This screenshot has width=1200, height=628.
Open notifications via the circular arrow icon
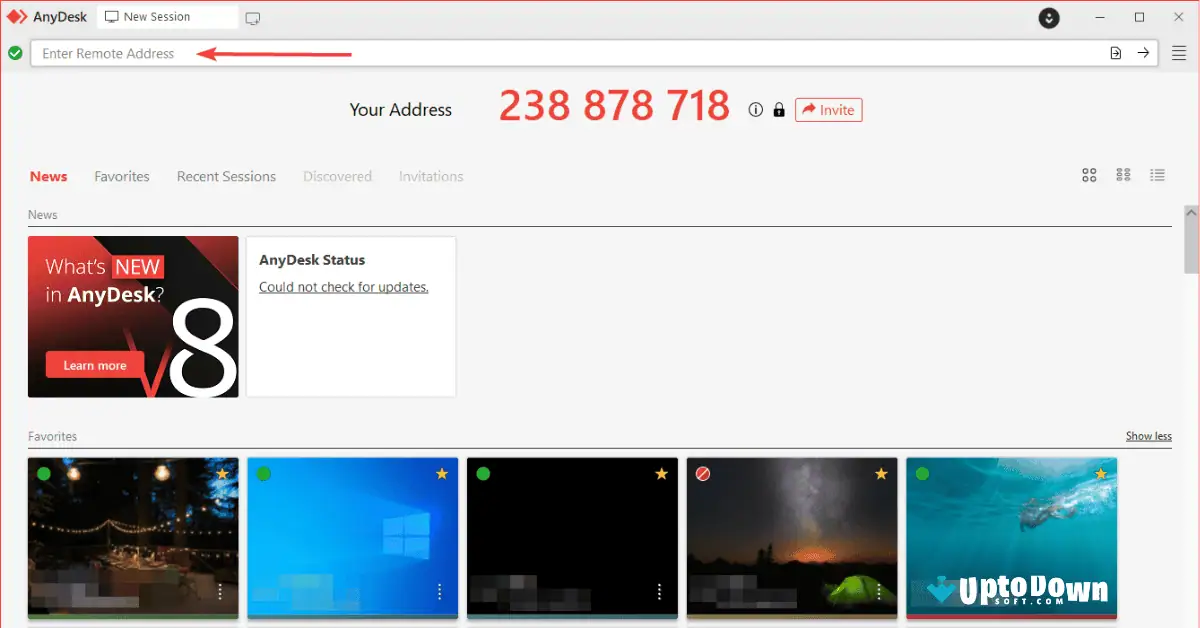tap(1048, 18)
